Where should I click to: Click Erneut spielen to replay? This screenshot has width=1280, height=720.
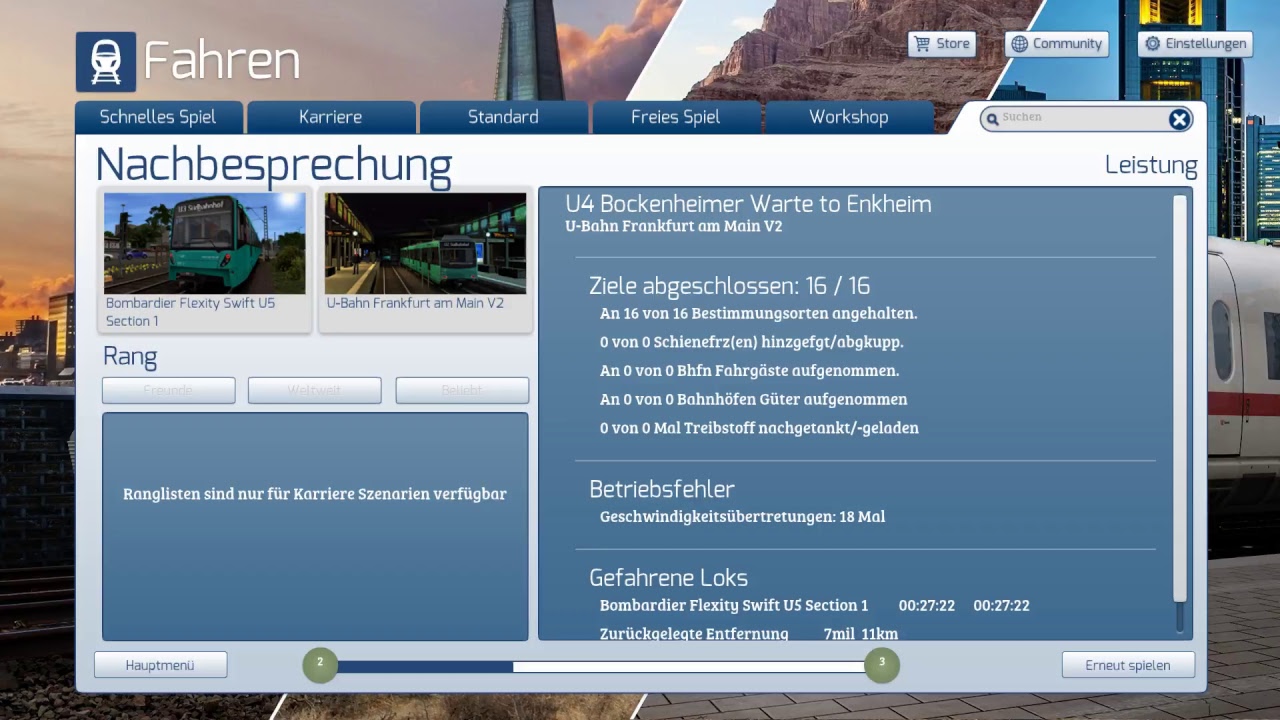click(1128, 665)
